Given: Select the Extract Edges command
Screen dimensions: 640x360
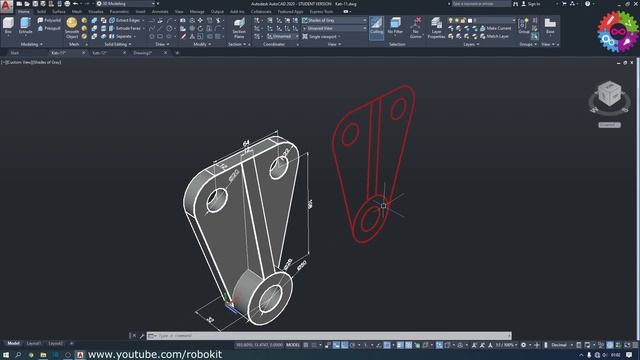Looking at the screenshot, I should pyautogui.click(x=125, y=20).
